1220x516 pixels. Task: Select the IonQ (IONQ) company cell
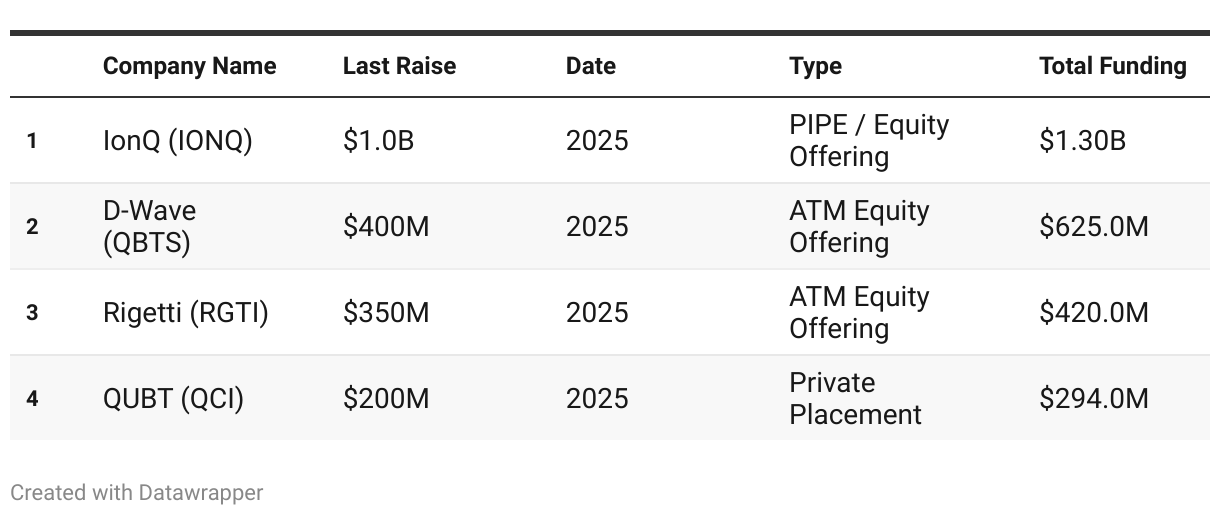[x=178, y=141]
